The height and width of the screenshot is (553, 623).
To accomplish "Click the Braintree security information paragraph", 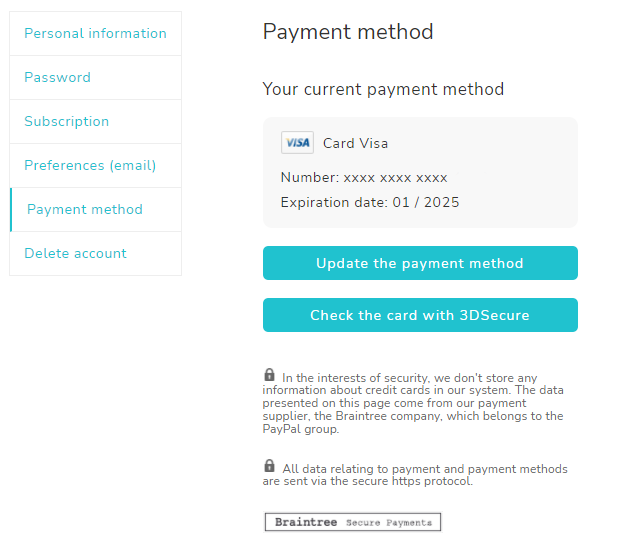I will click(413, 403).
